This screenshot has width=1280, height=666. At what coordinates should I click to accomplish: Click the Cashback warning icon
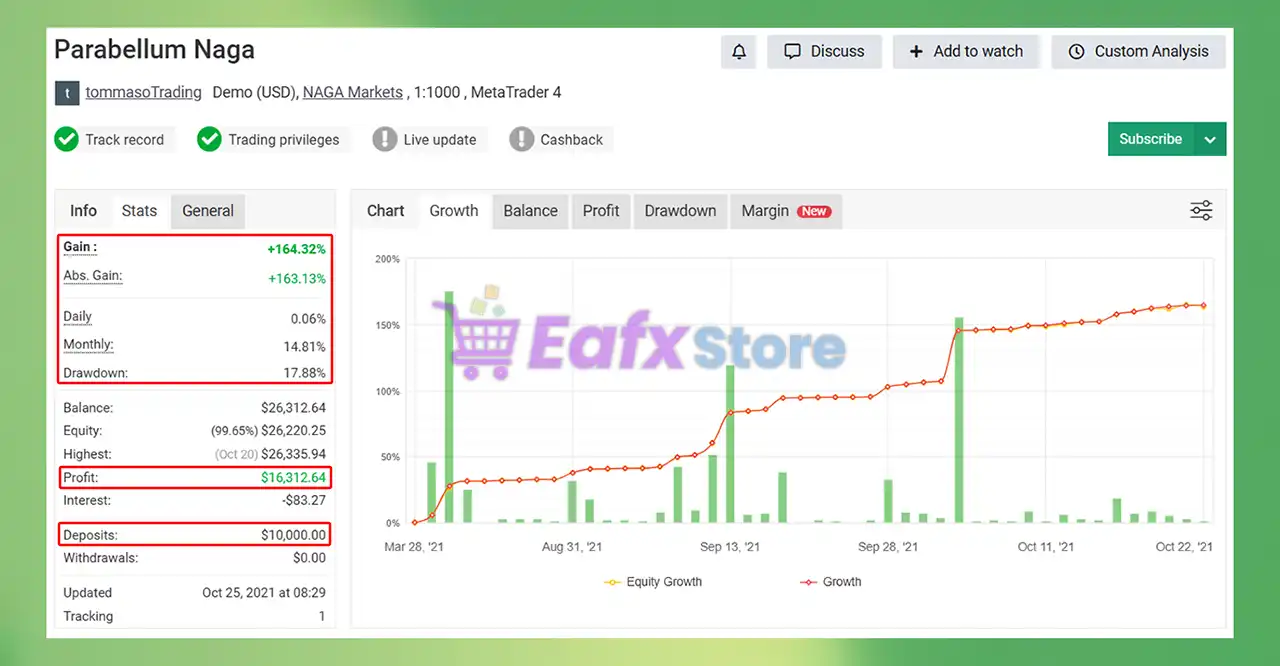521,139
